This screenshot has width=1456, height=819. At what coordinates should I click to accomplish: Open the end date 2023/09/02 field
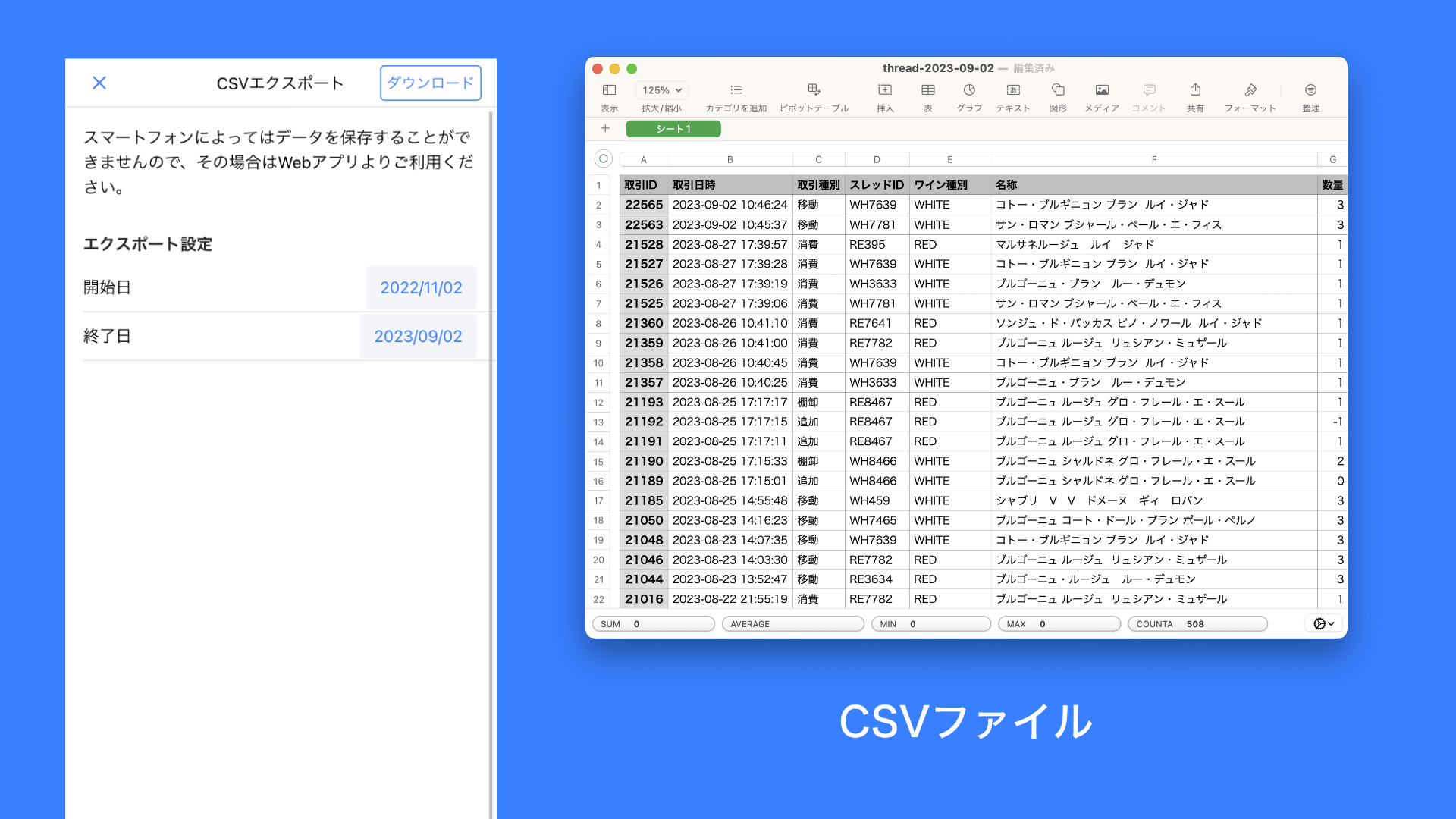[x=418, y=336]
